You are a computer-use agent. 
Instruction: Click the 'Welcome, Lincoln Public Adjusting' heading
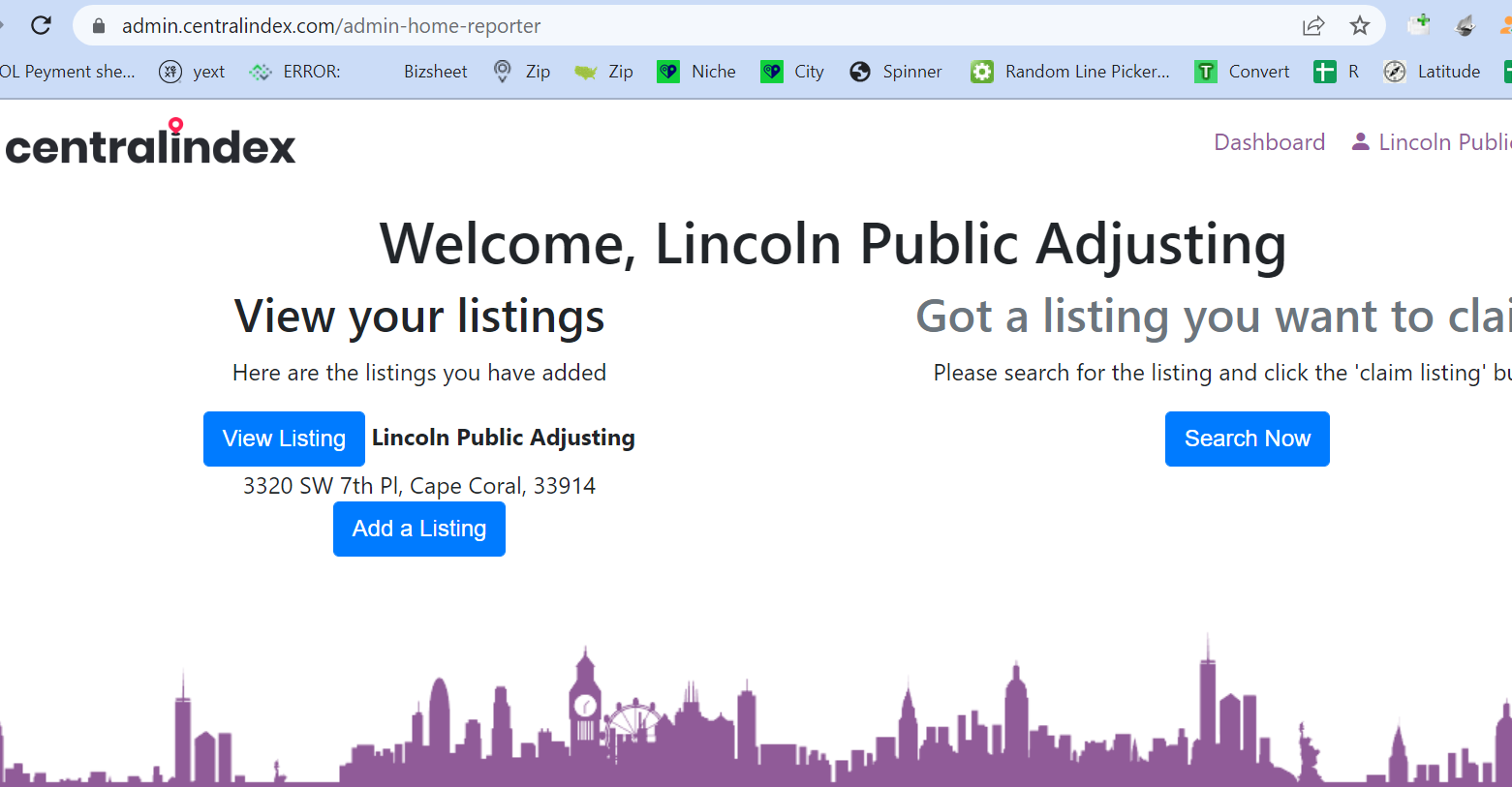[833, 243]
